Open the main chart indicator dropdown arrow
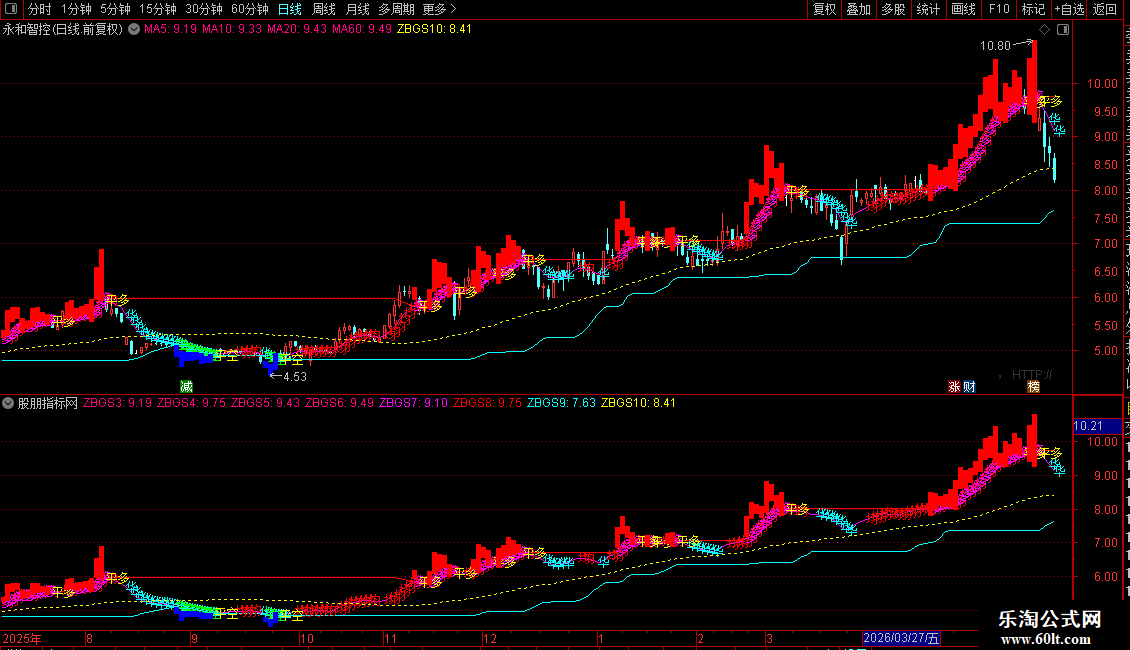Viewport: 1130px width, 650px height. [134, 30]
